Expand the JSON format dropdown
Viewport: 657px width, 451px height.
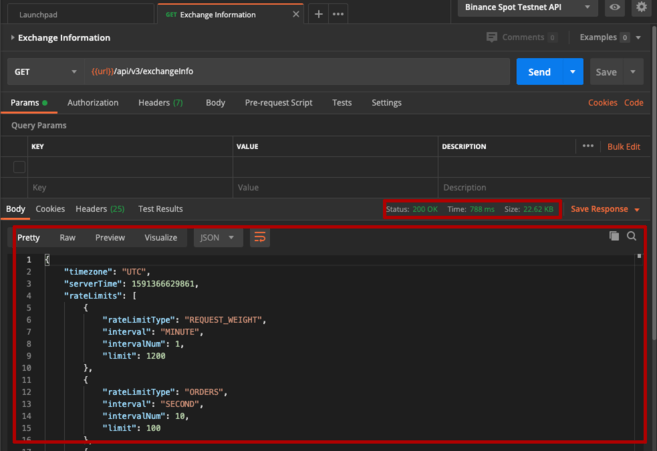click(x=218, y=238)
